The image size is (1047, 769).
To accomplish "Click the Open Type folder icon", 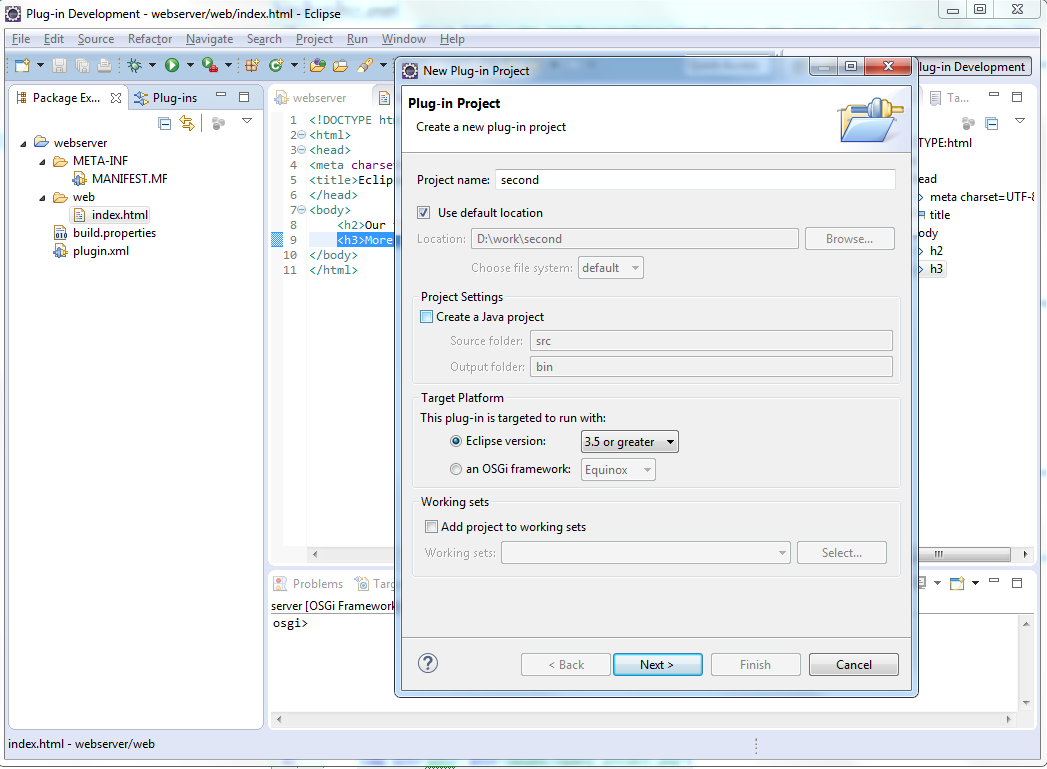I will click(x=318, y=65).
